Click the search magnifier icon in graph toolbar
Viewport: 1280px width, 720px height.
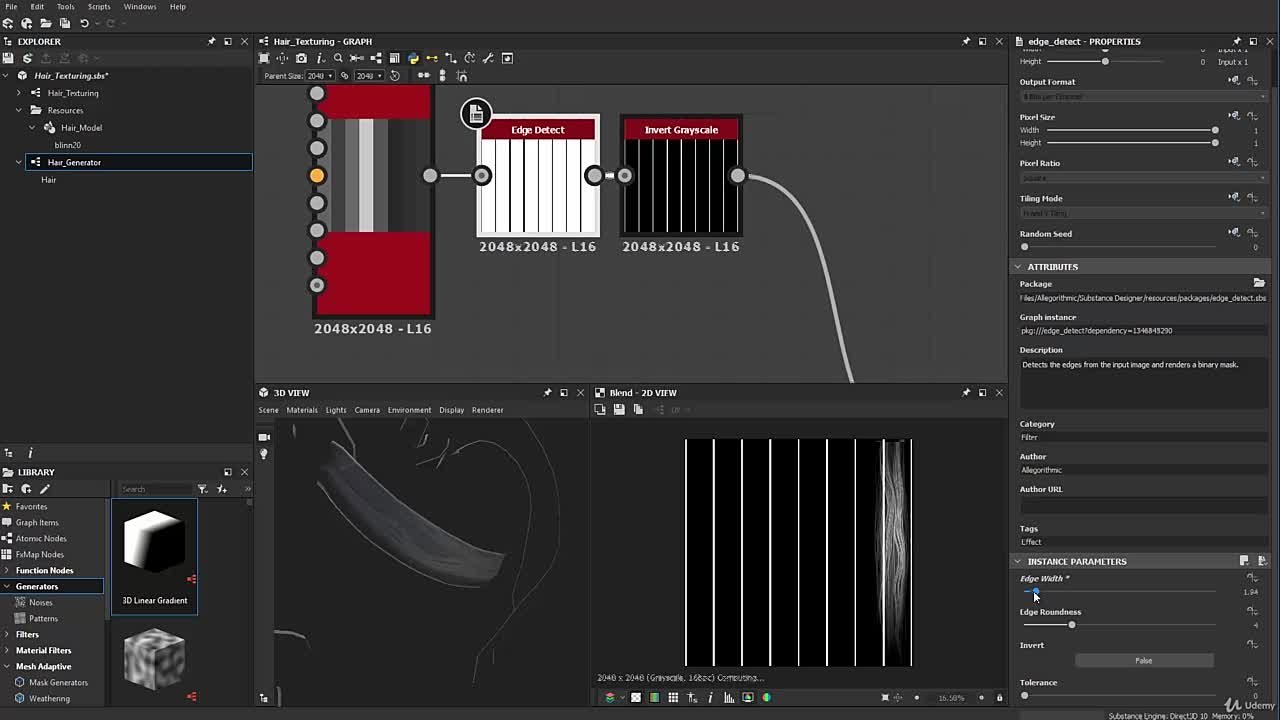[x=338, y=58]
